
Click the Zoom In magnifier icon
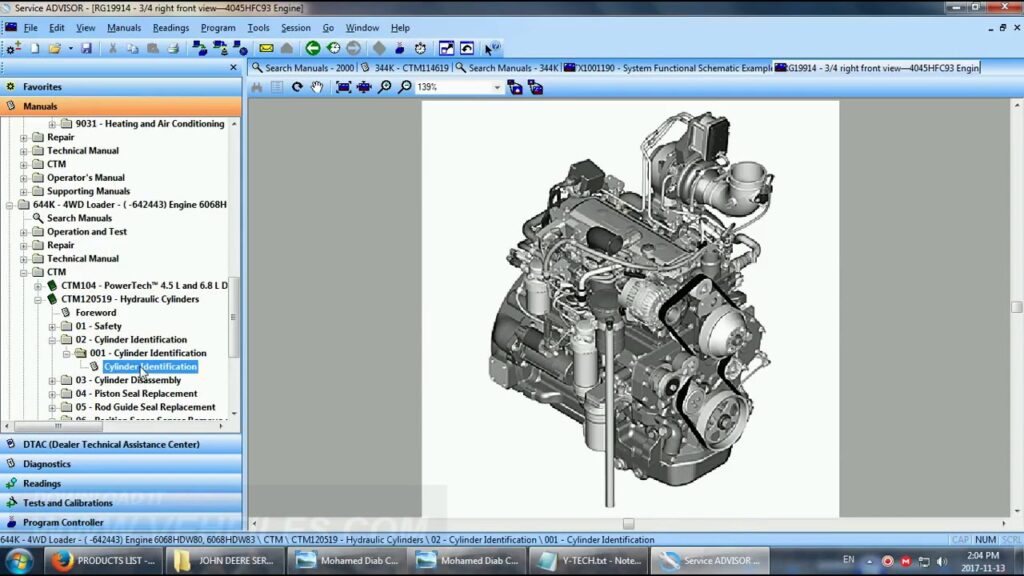click(385, 87)
